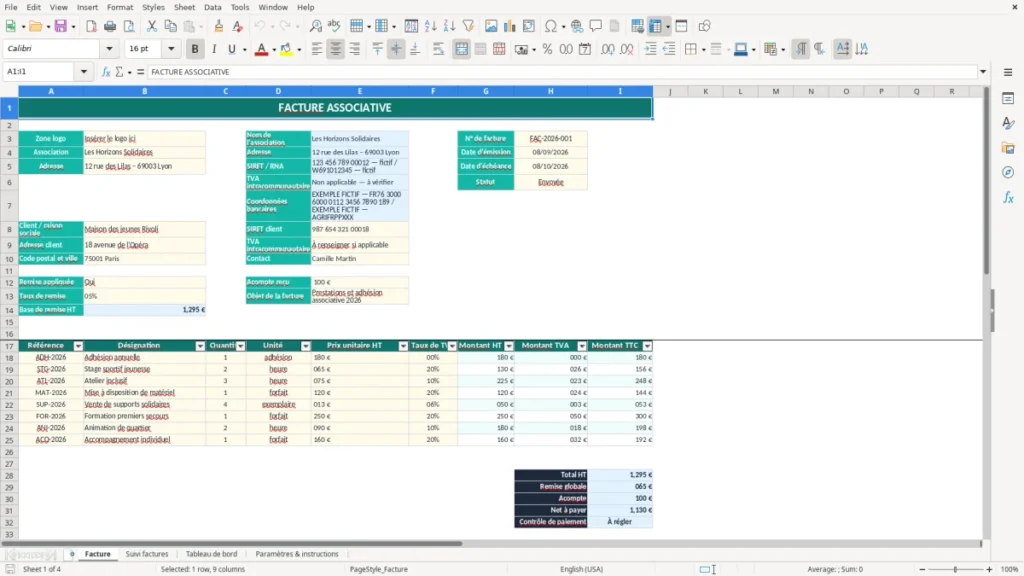Open the Function Wizard icon
This screenshot has height=576, width=1024.
click(106, 72)
